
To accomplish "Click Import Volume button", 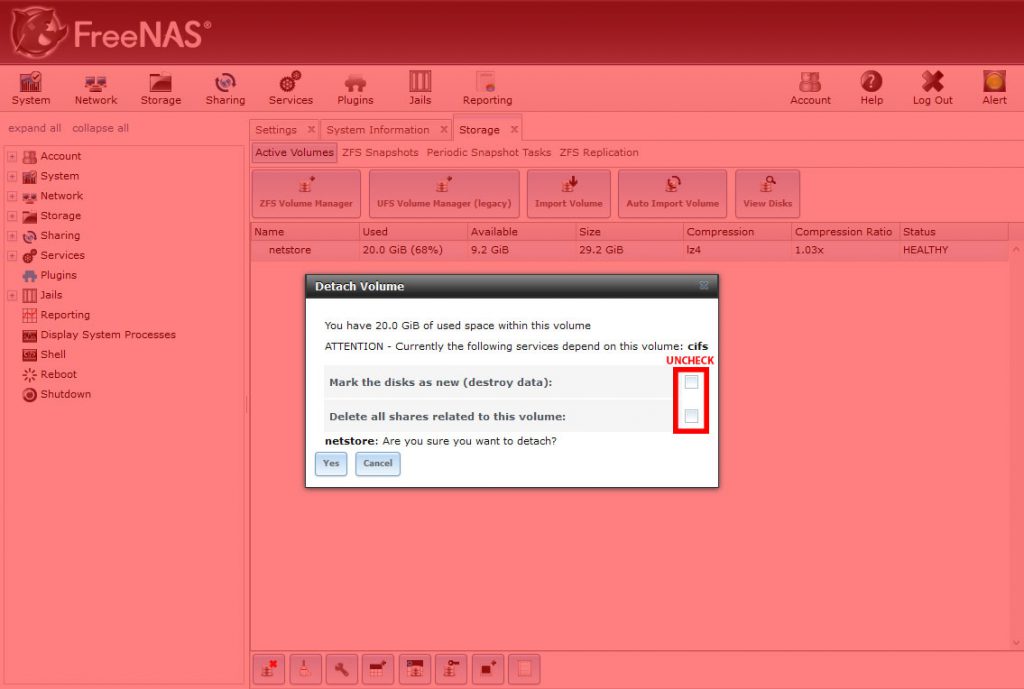I will pos(569,194).
